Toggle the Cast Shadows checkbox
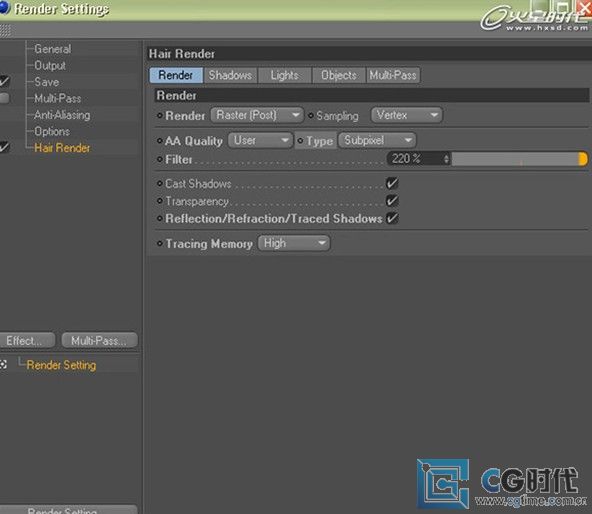 tap(392, 184)
